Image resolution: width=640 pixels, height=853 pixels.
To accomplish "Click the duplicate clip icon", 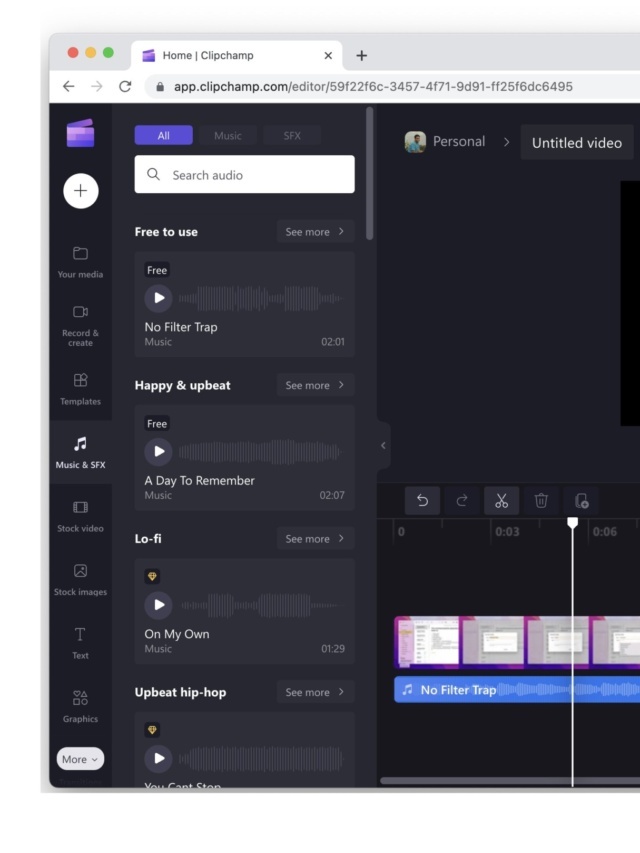I will (x=581, y=500).
